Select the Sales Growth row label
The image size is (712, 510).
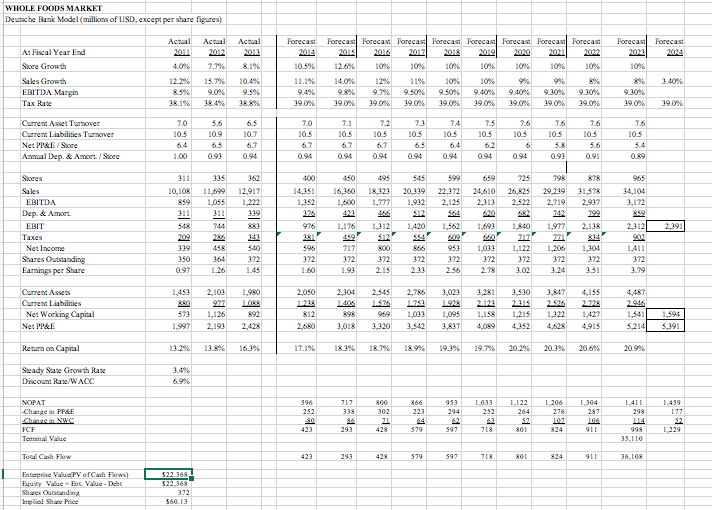(x=44, y=81)
